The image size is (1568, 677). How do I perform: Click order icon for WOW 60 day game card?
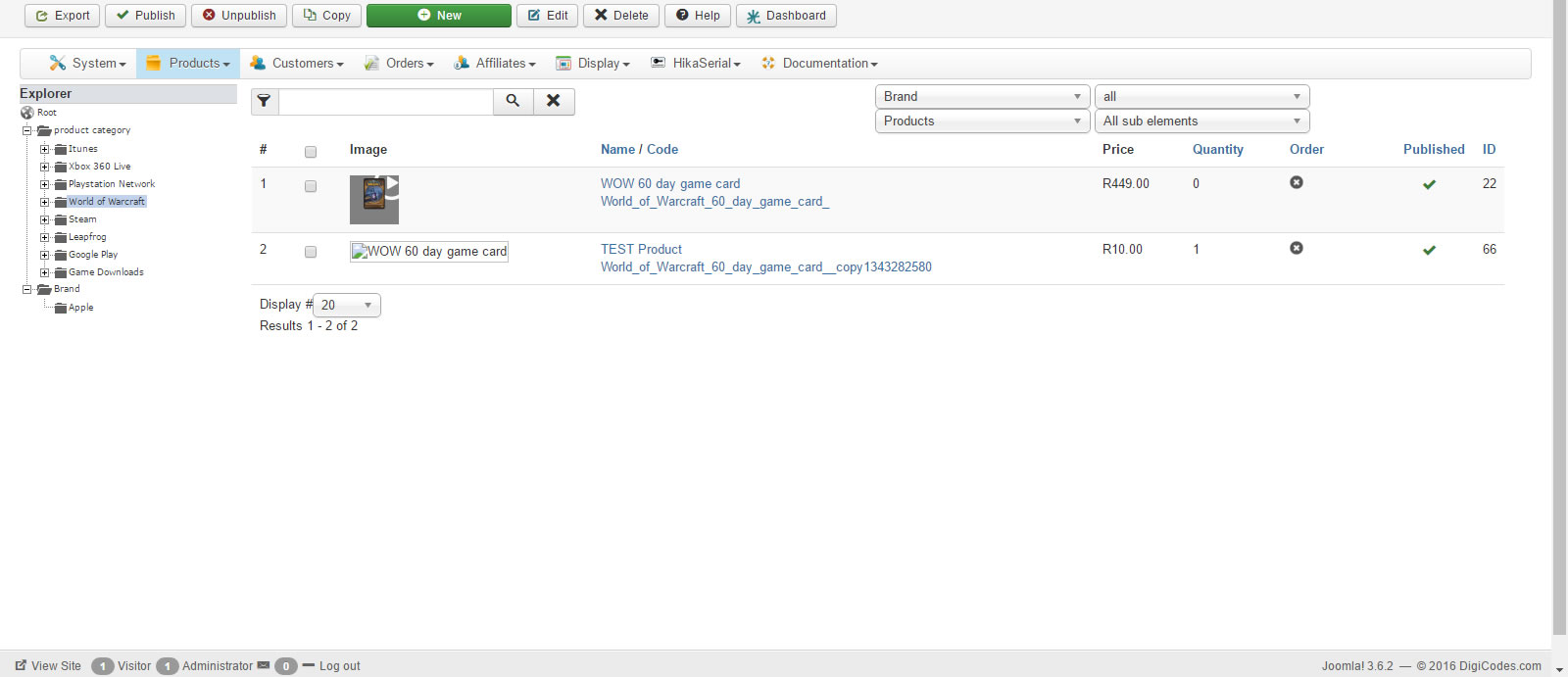click(x=1297, y=182)
